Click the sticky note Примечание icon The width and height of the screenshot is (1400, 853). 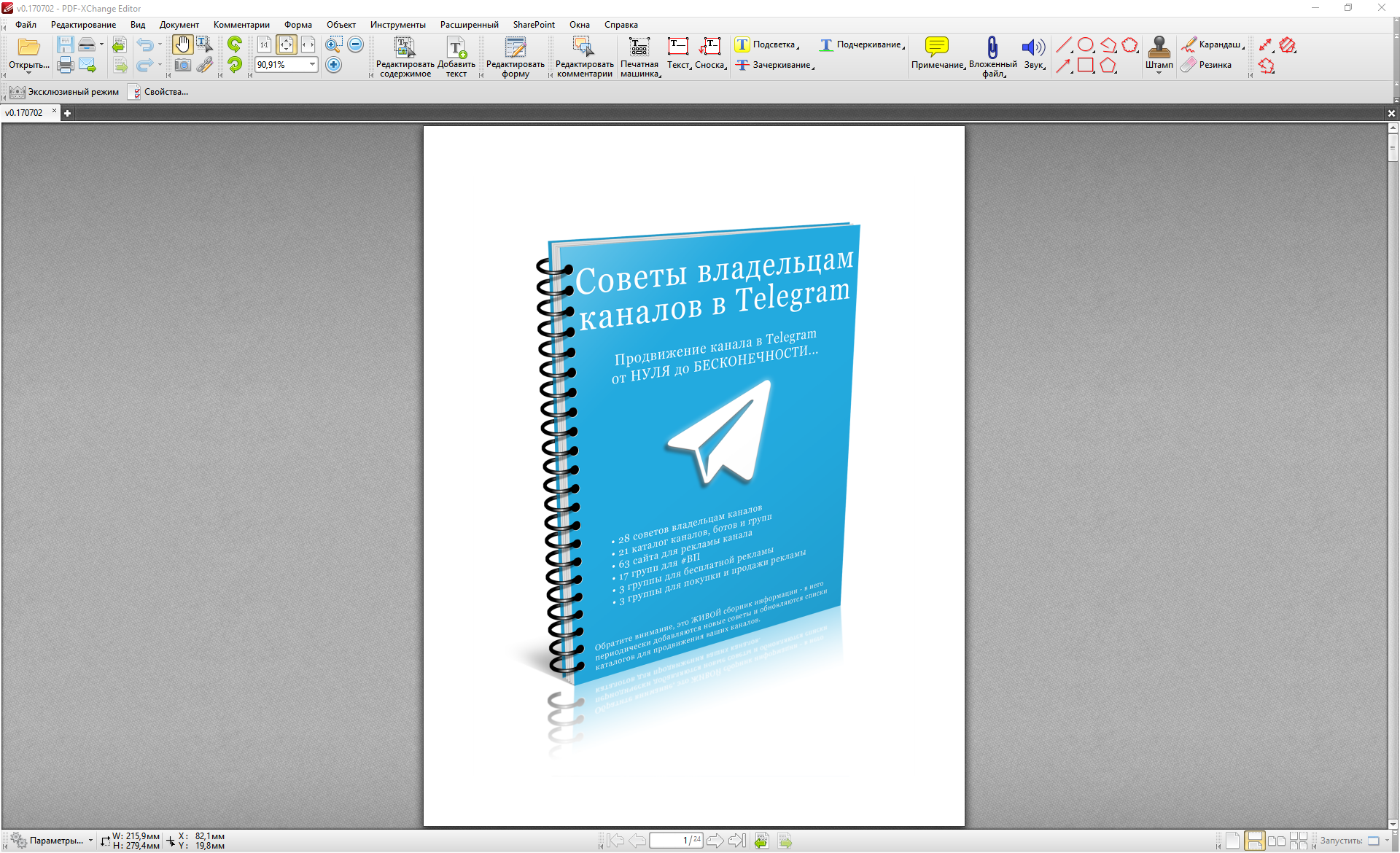coord(937,47)
